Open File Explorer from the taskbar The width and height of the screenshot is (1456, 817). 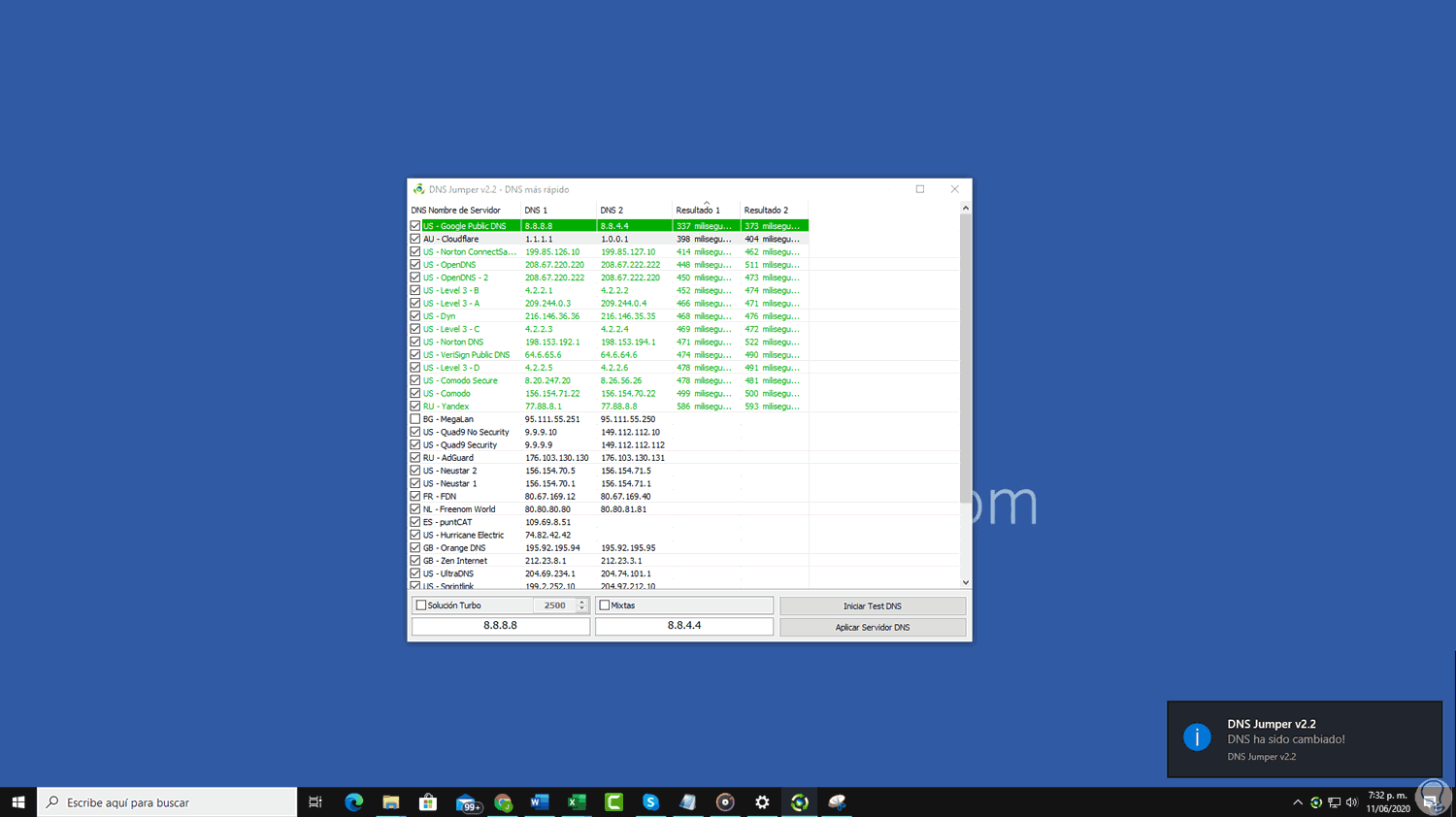(390, 802)
